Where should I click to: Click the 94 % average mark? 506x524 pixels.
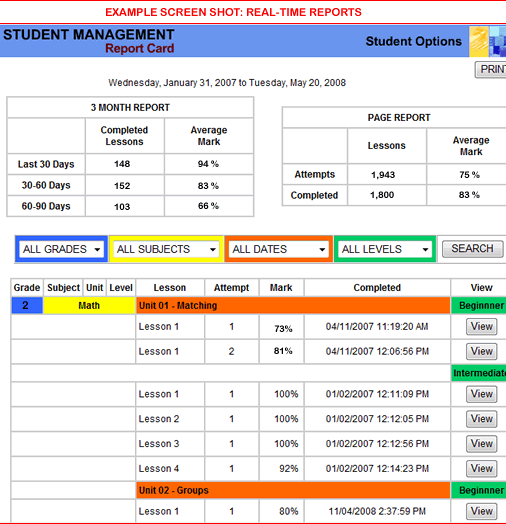pyautogui.click(x=208, y=164)
